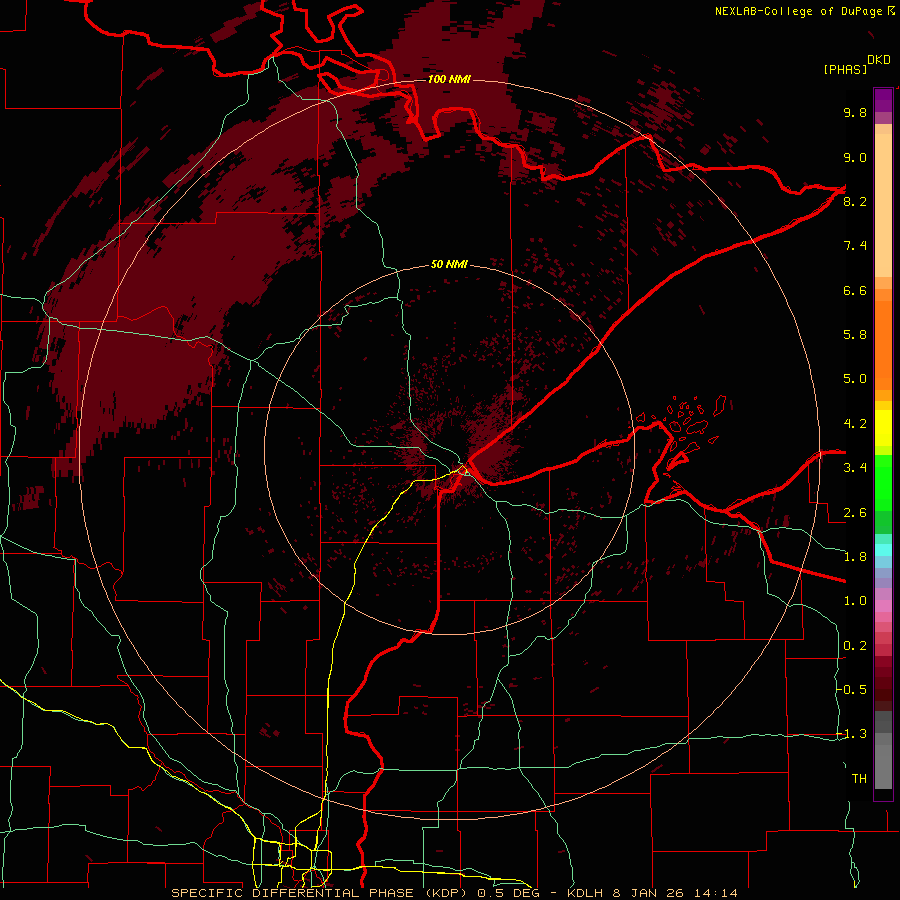The width and height of the screenshot is (900, 900).
Task: Click the yellow color bar segment near 4.2
Action: coord(883,428)
